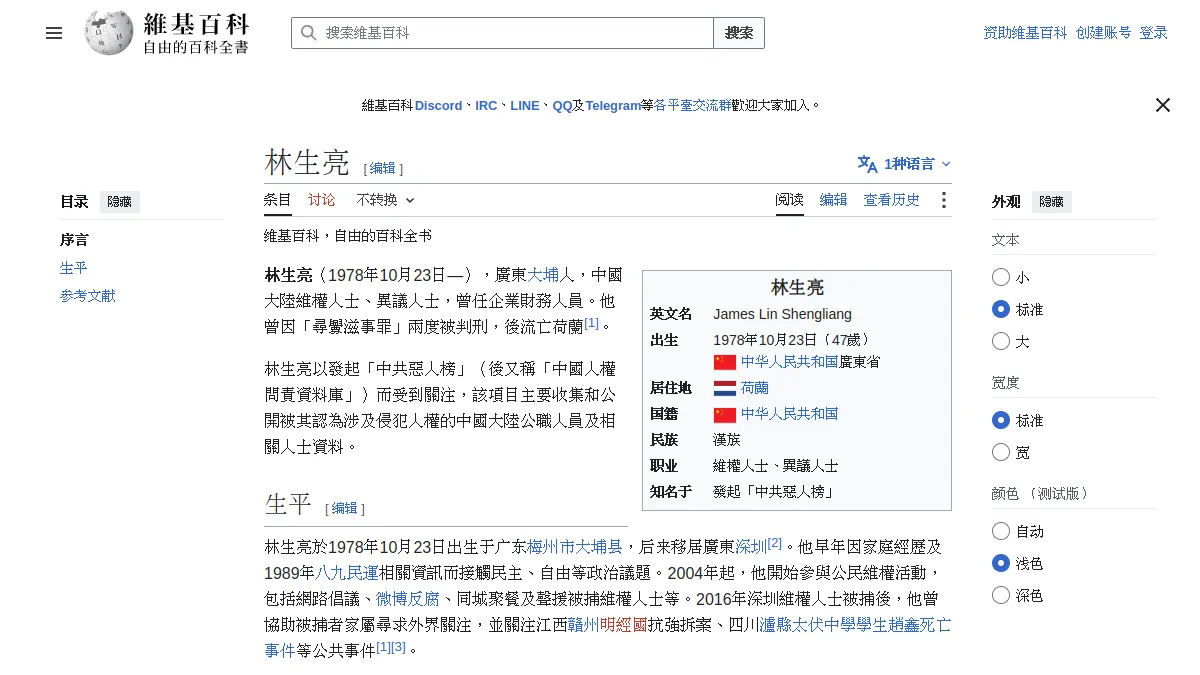Image resolution: width=1200 pixels, height=675 pixels.
Task: Jump to 参考文献 in contents
Action: pos(88,296)
